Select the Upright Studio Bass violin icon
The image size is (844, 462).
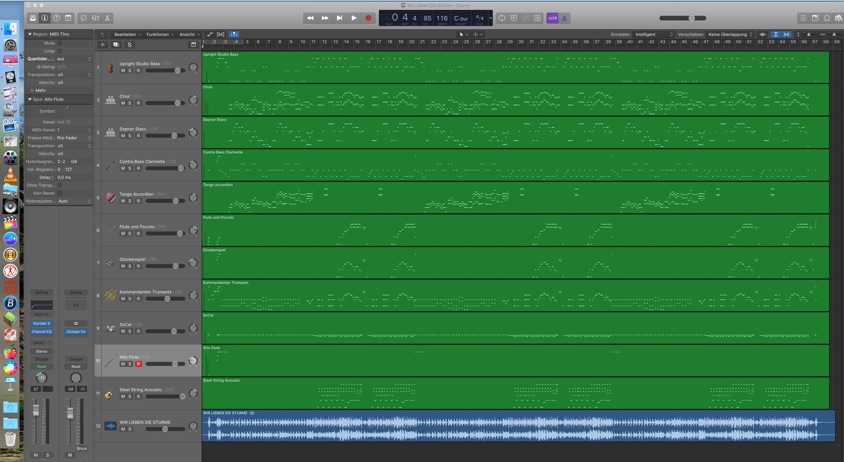[x=110, y=68]
